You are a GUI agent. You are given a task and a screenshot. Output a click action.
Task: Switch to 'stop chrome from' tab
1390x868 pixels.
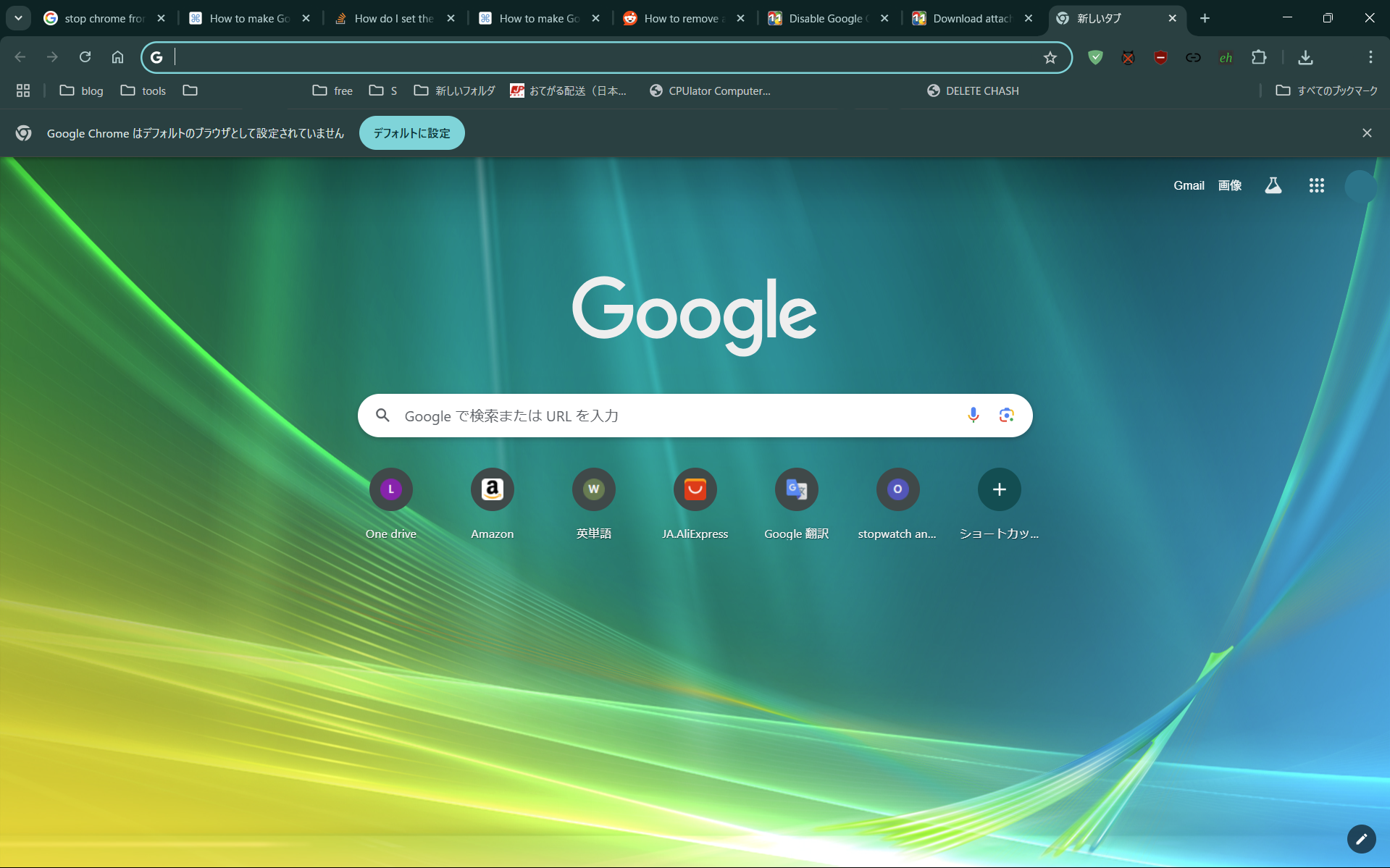105,18
